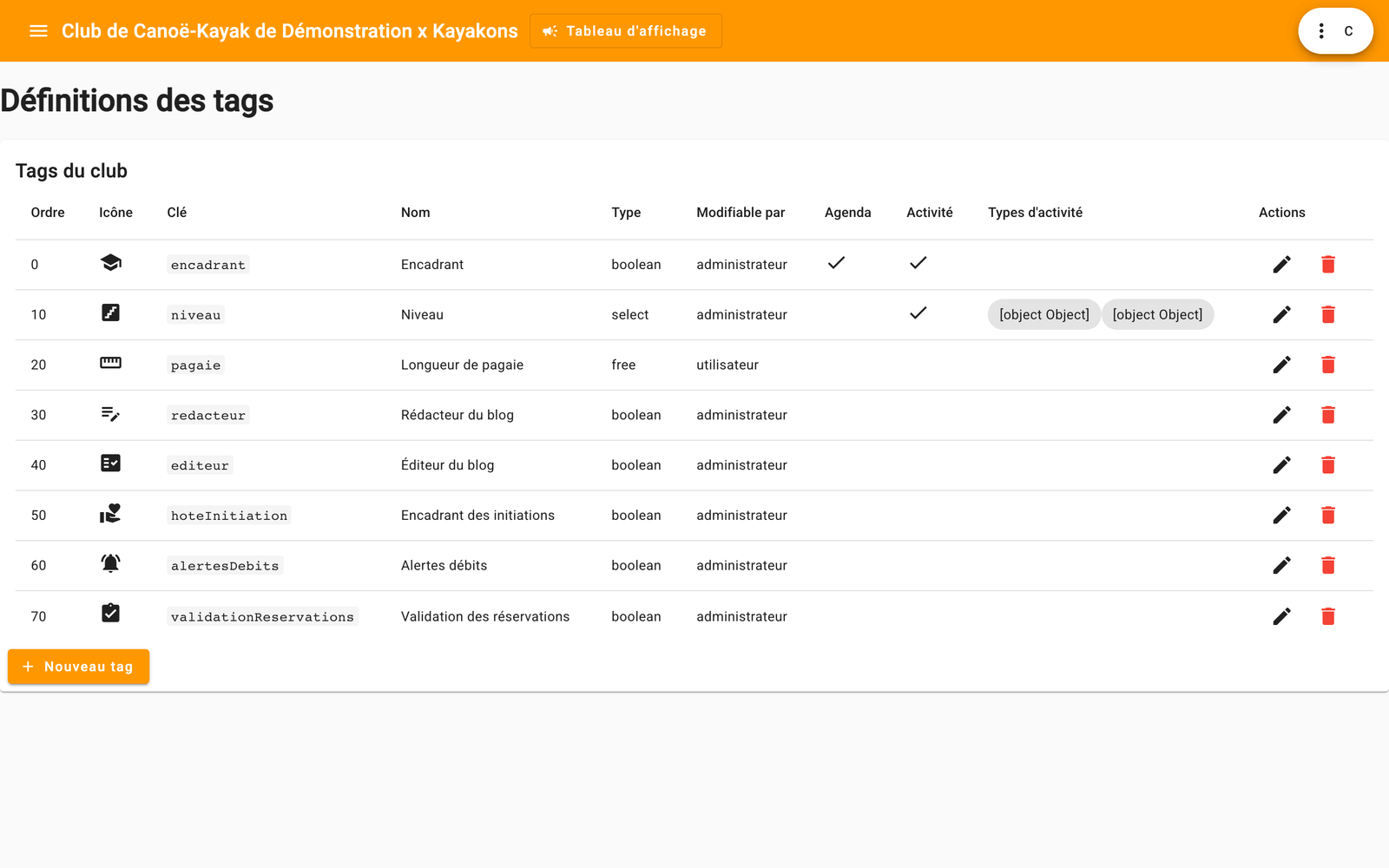Click the bell icon for Alertes débits
This screenshot has height=868, width=1389.
pyautogui.click(x=110, y=563)
